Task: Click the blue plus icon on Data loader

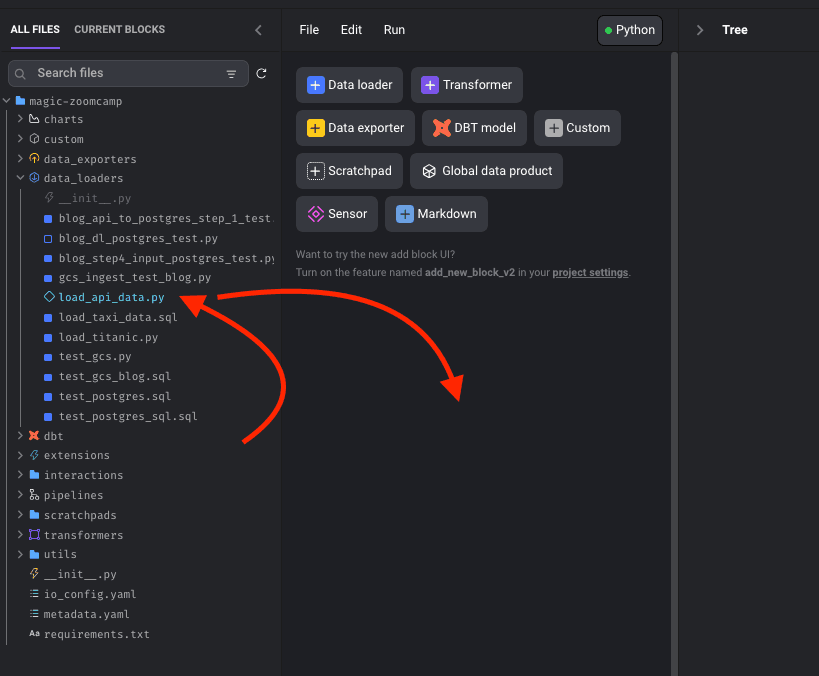Action: [x=315, y=85]
